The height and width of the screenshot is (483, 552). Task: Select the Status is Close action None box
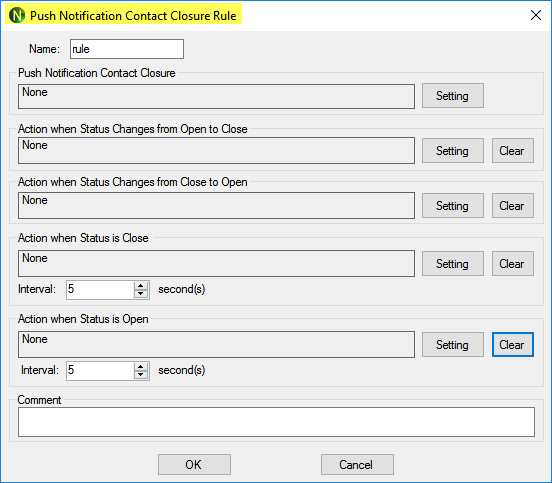point(217,263)
